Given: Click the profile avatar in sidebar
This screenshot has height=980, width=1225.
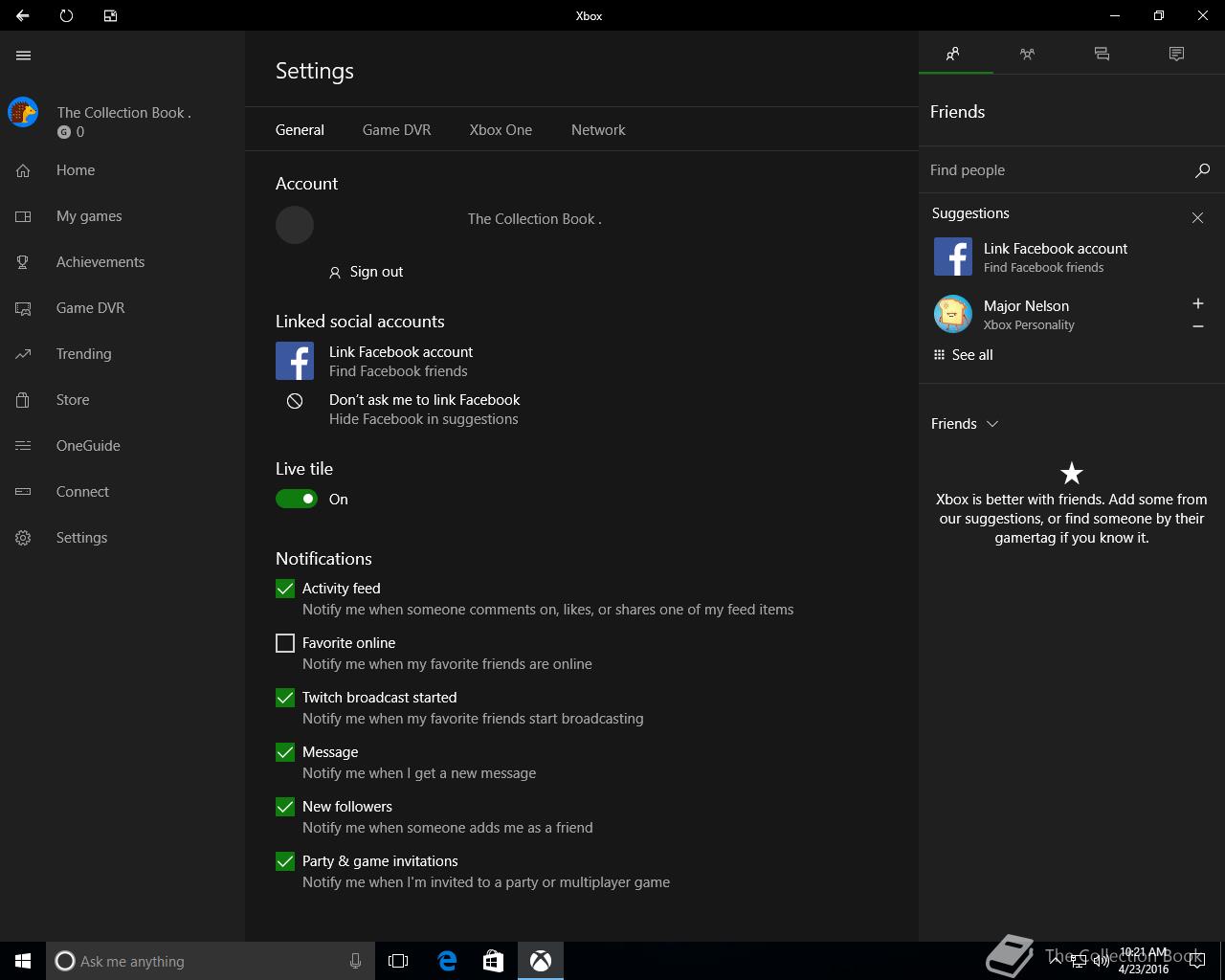Looking at the screenshot, I should [x=23, y=113].
